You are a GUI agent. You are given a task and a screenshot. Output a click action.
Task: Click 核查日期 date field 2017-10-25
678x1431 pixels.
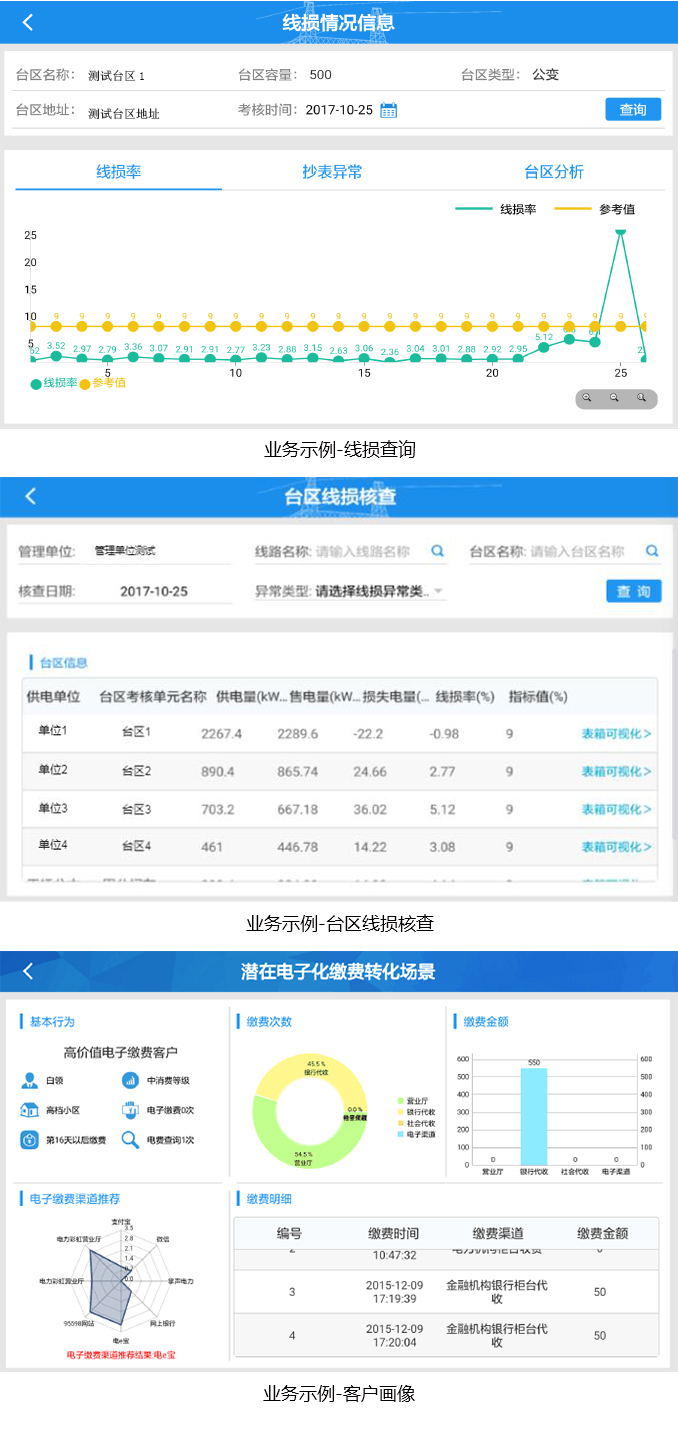154,591
